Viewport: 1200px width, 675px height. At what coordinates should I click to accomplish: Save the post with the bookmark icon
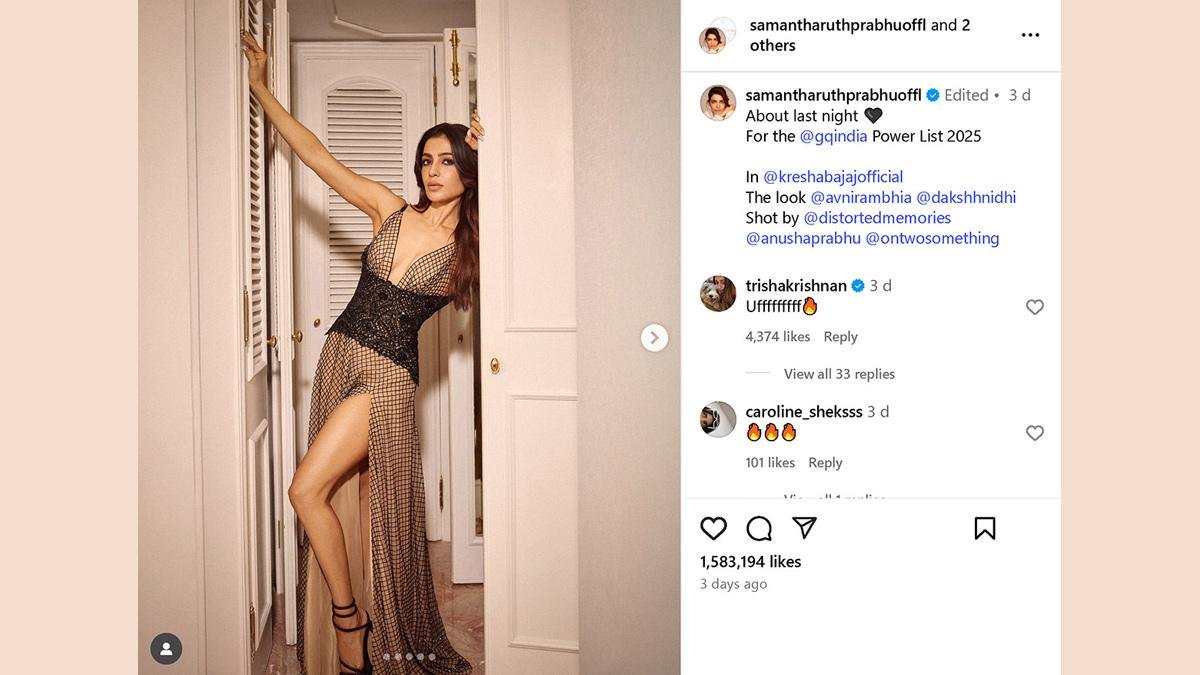click(x=985, y=528)
